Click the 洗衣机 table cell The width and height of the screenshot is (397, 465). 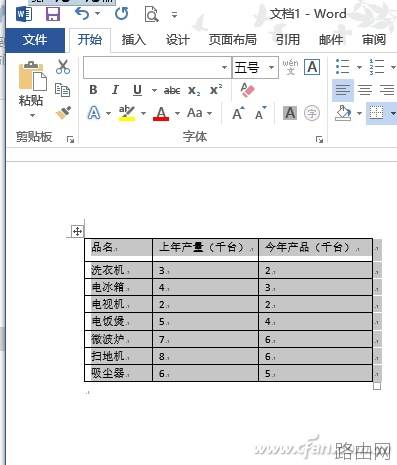click(118, 270)
